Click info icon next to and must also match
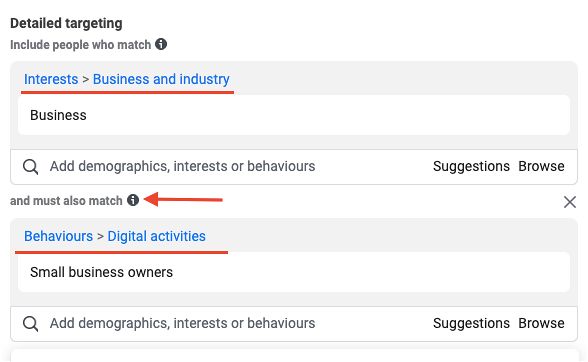Image resolution: width=588 pixels, height=362 pixels. (133, 200)
